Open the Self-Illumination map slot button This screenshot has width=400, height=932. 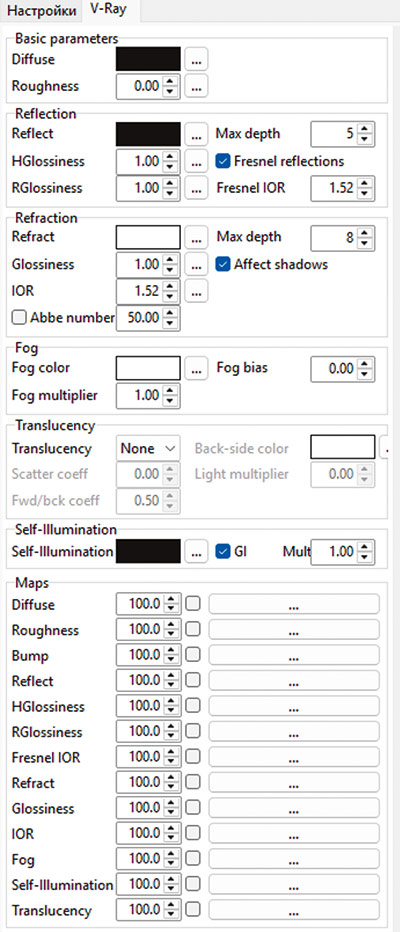(x=294, y=885)
